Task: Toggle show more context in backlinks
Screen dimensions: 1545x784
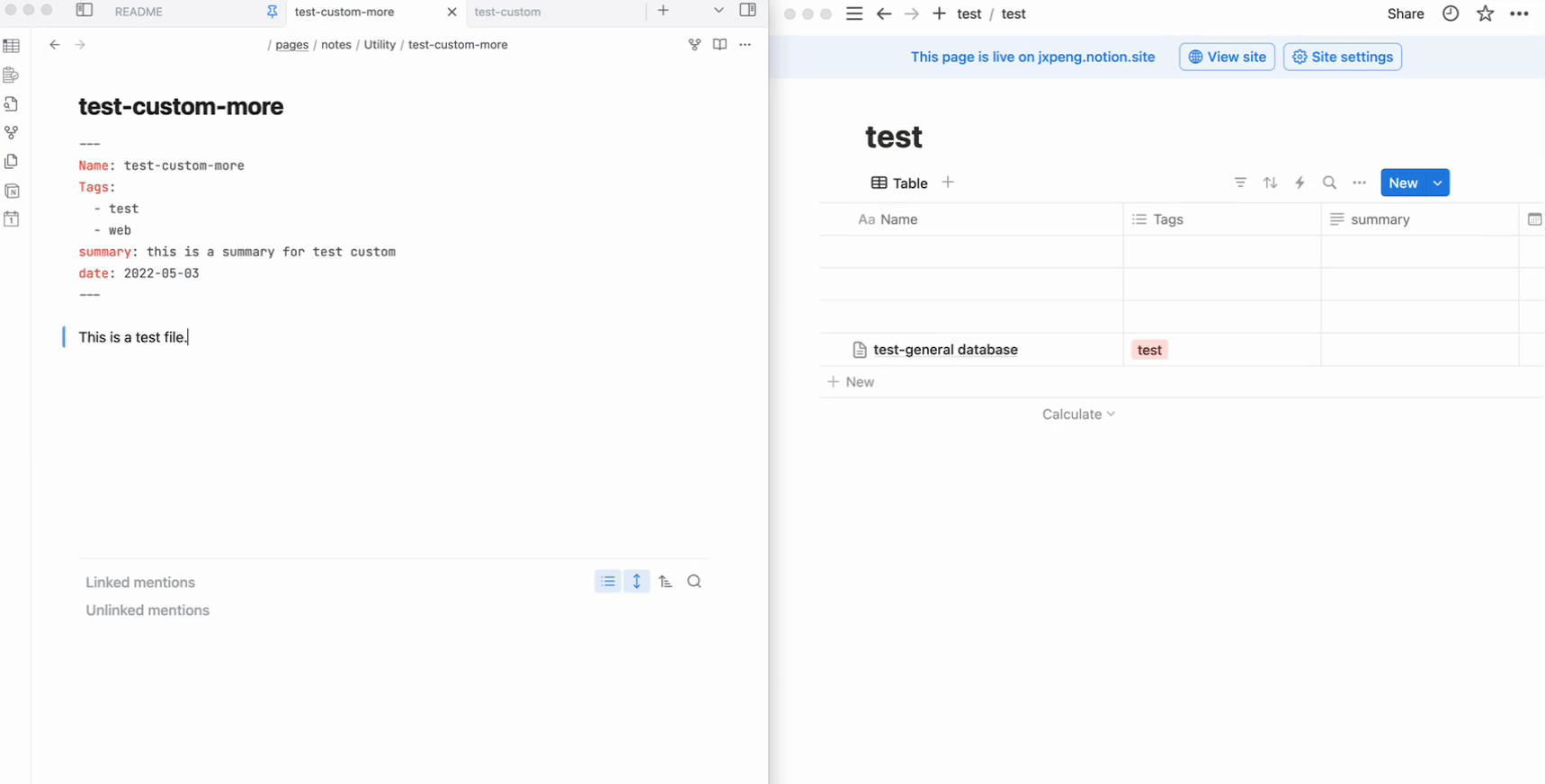Action: 637,582
